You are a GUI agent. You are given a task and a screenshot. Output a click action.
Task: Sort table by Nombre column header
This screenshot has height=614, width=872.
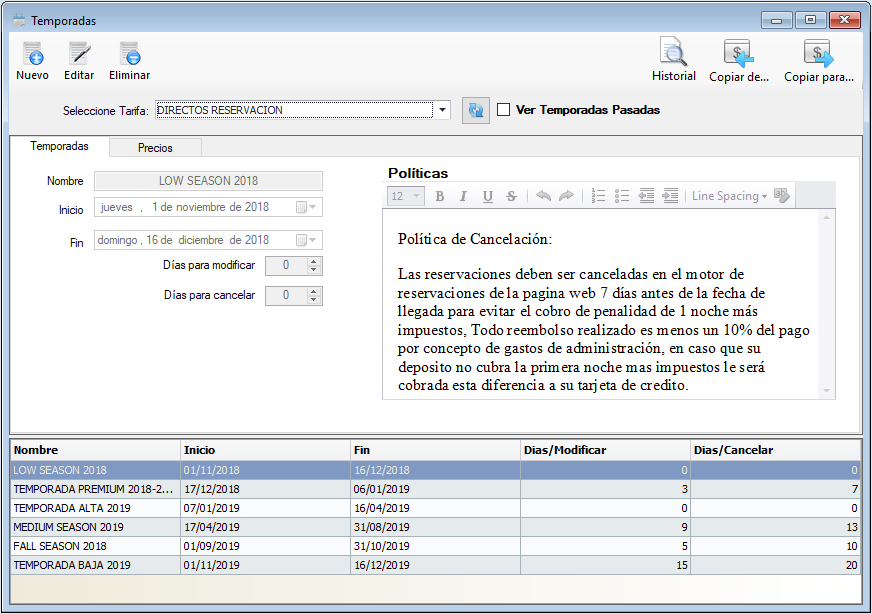click(96, 450)
